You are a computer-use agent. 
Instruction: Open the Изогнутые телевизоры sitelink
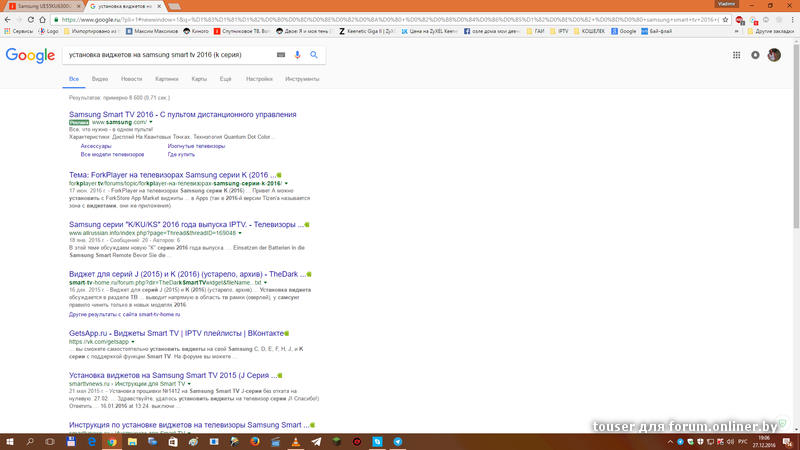[x=196, y=146]
